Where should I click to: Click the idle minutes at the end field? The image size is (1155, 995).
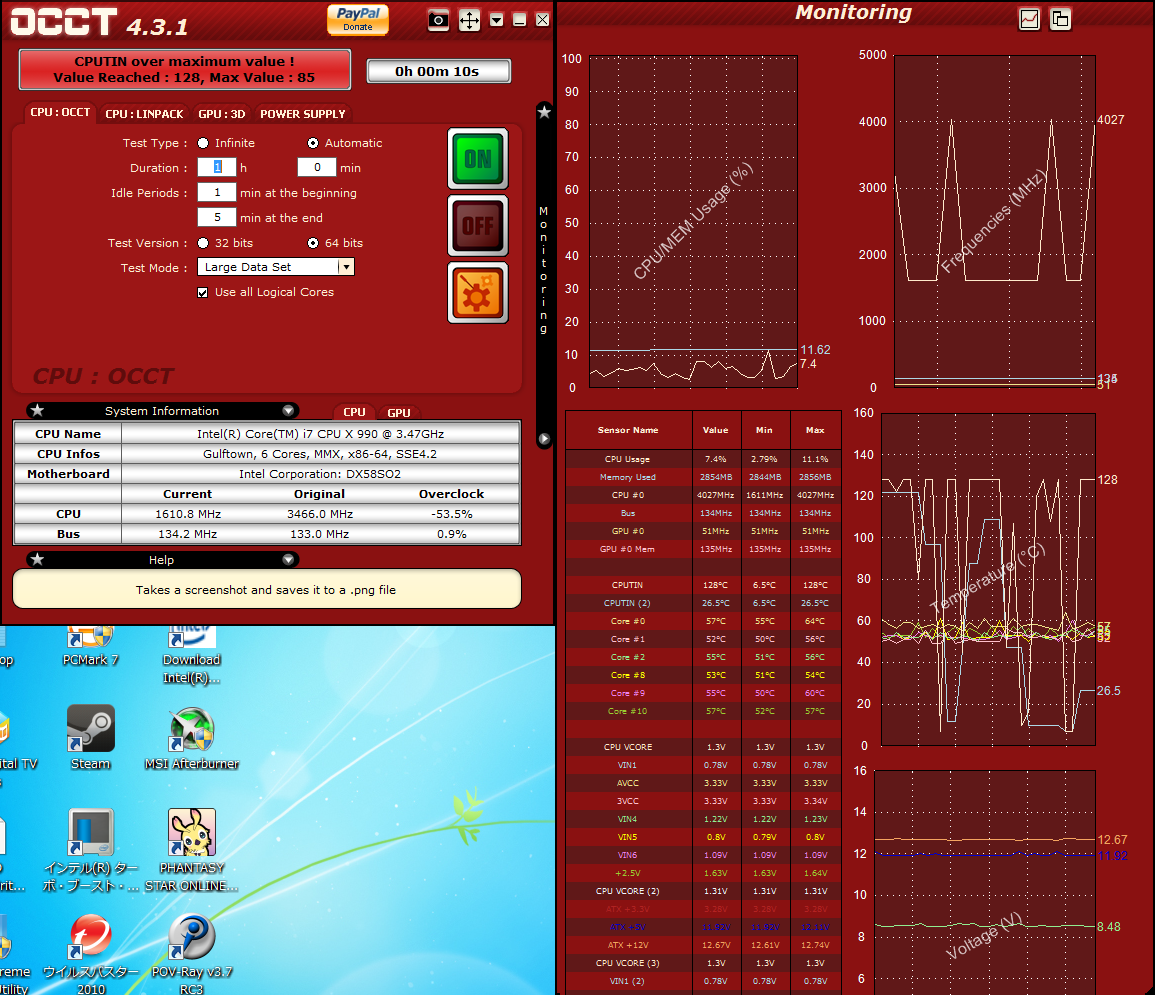(x=217, y=217)
